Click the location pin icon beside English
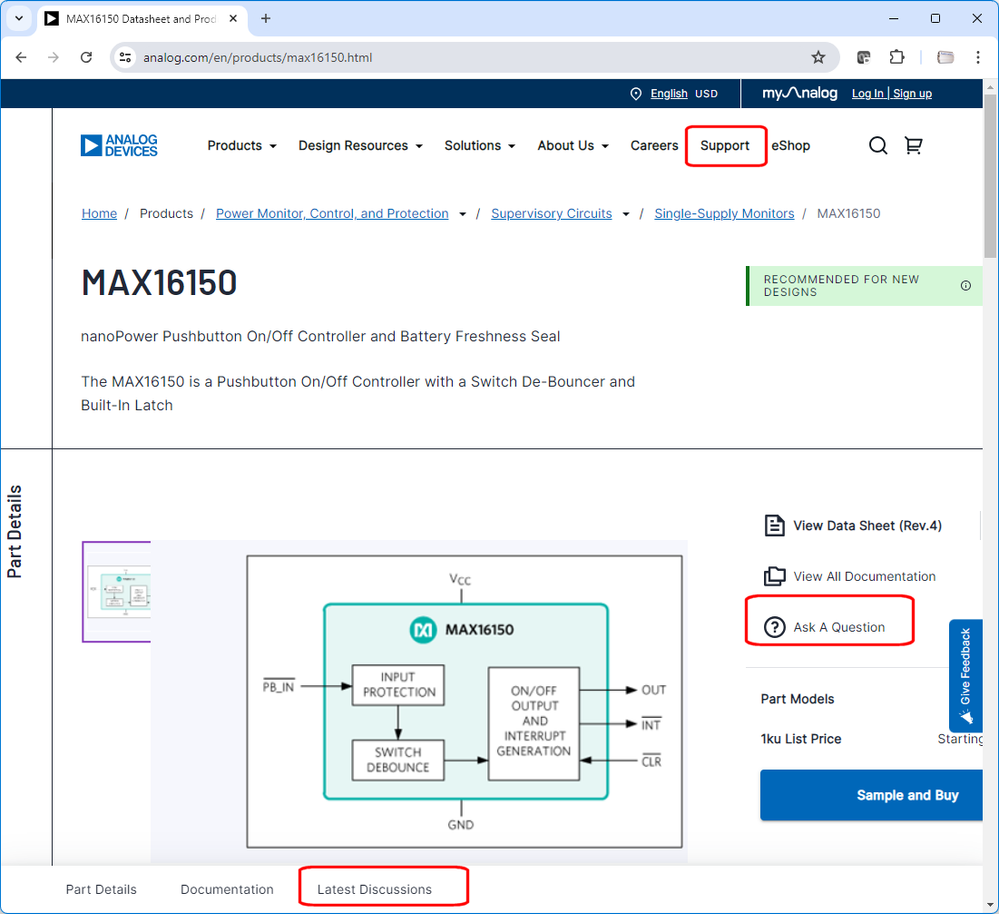This screenshot has height=914, width=999. (636, 94)
